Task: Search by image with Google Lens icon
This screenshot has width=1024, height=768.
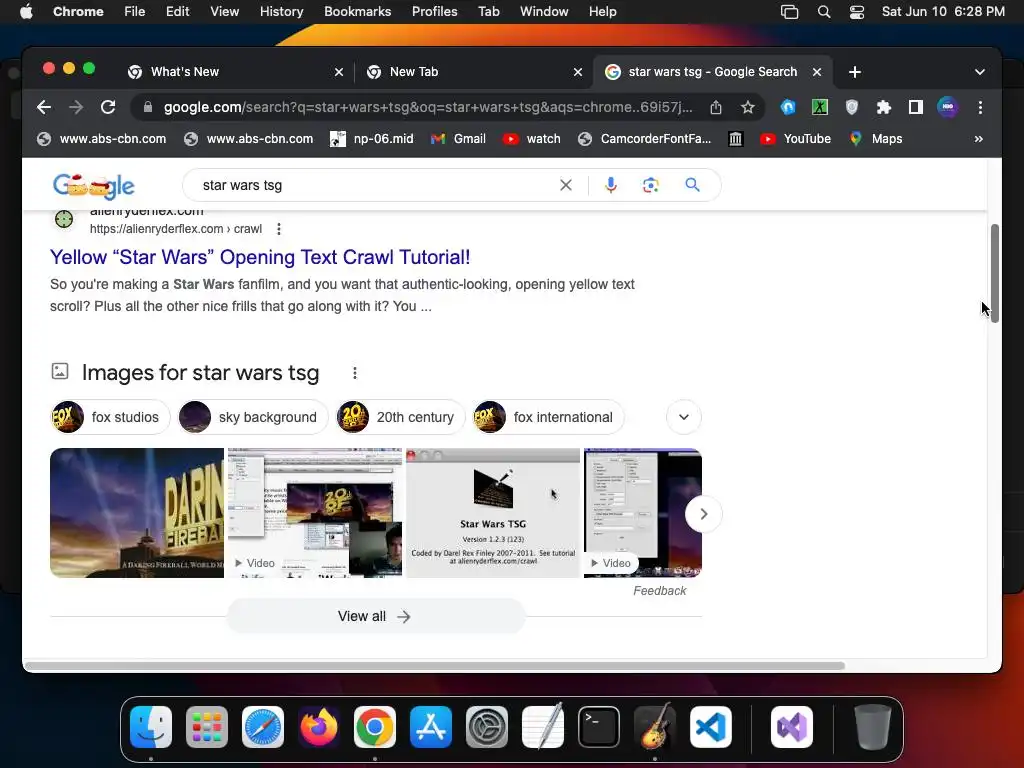Action: click(x=650, y=185)
